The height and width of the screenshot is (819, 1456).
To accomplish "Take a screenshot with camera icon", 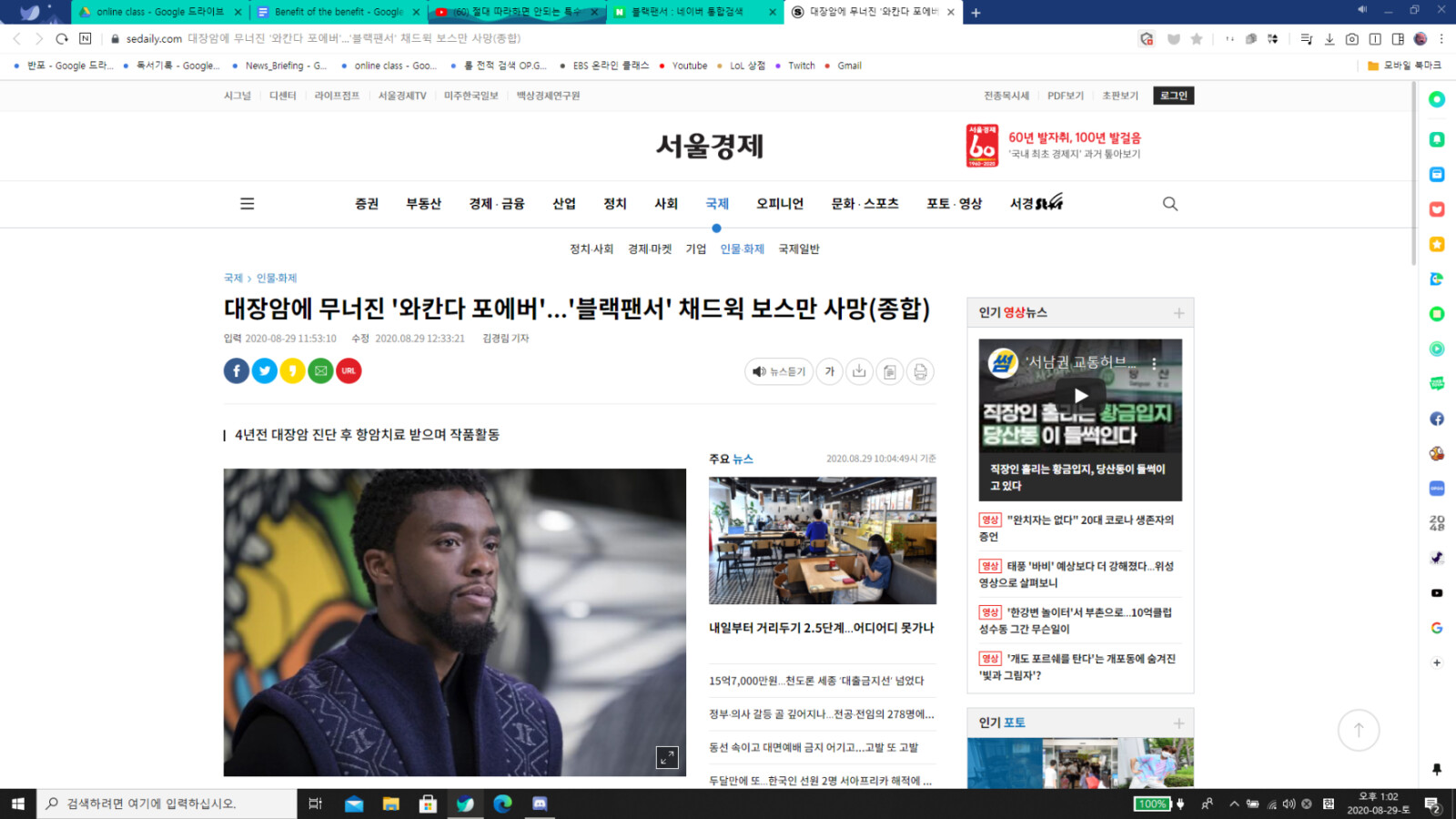I will tap(1352, 39).
